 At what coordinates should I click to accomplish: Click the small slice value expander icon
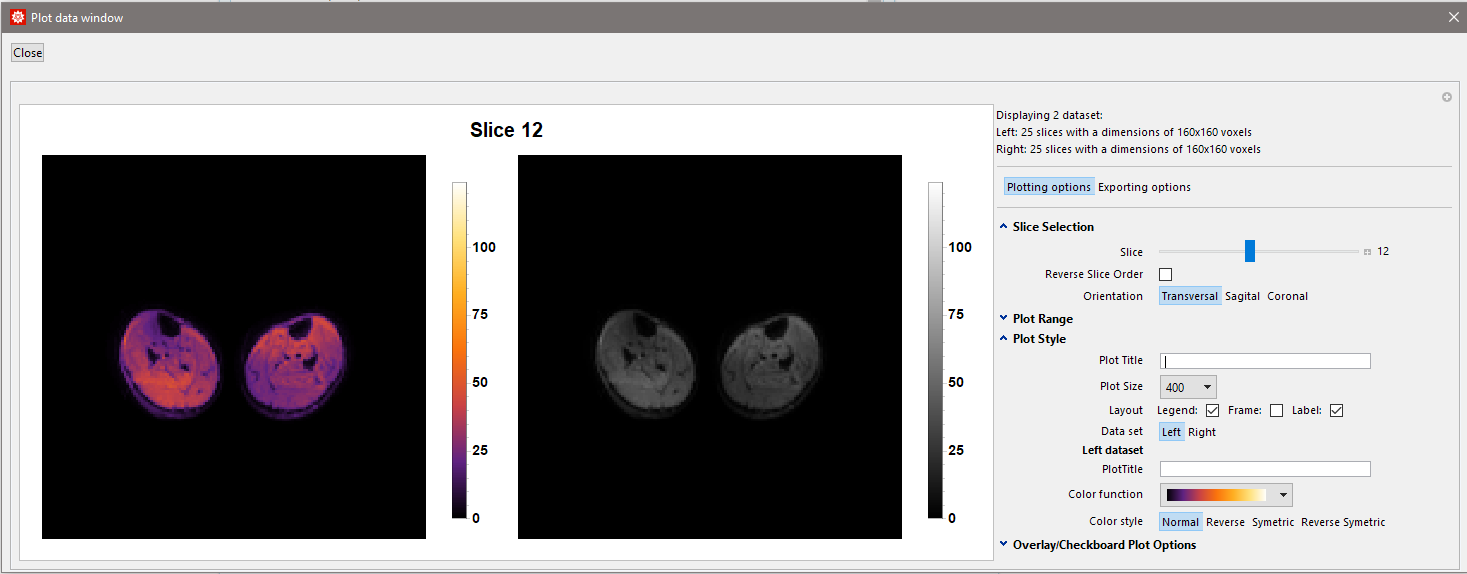(1367, 252)
